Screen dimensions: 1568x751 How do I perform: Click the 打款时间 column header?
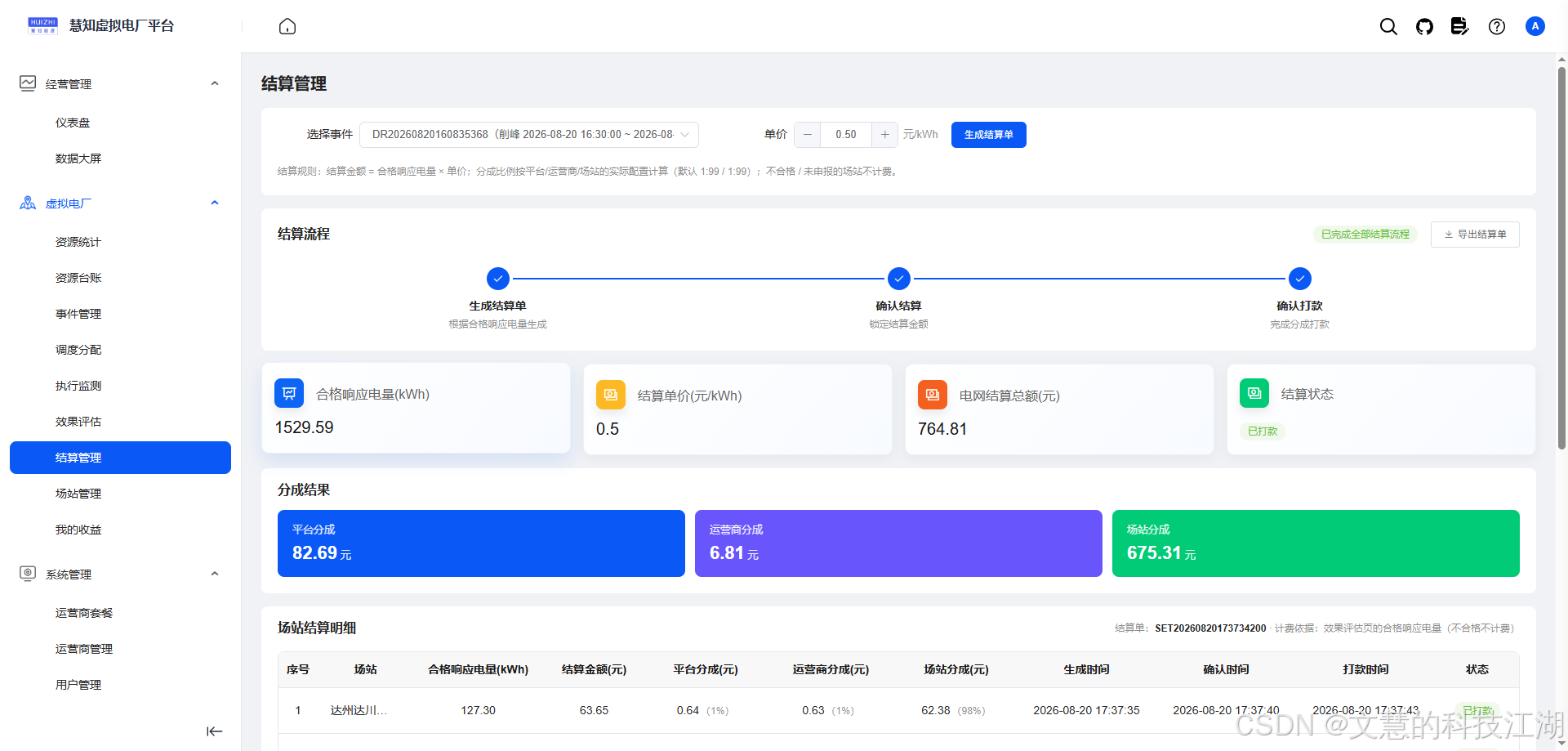click(x=1365, y=669)
